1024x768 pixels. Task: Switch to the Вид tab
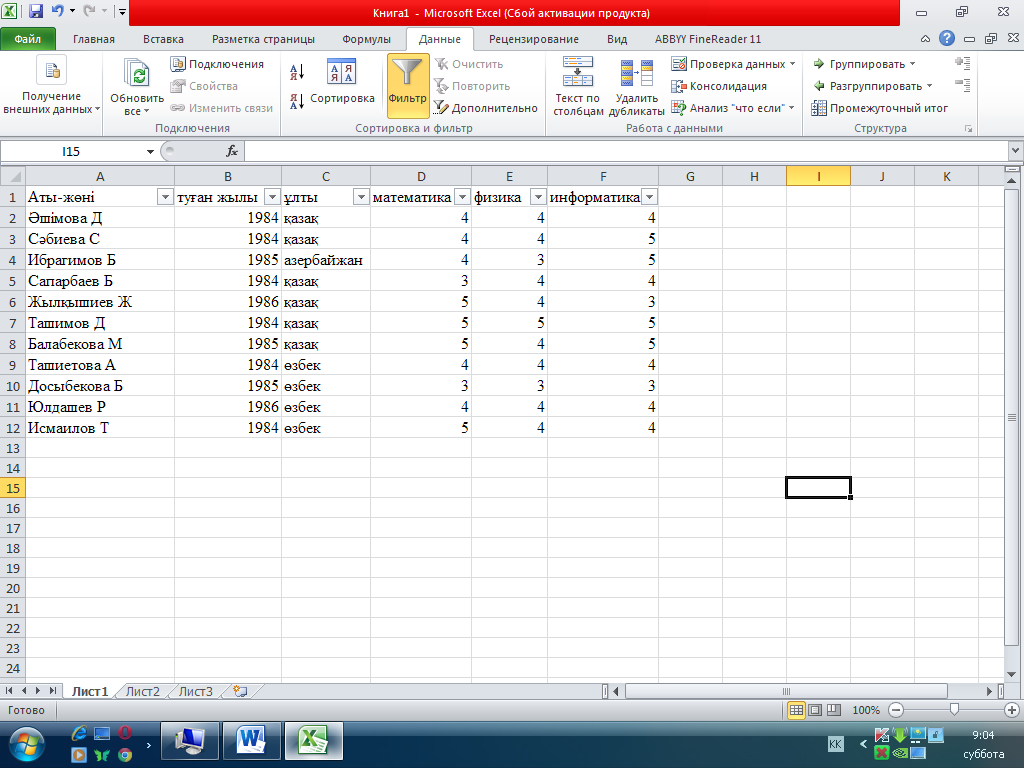point(616,39)
